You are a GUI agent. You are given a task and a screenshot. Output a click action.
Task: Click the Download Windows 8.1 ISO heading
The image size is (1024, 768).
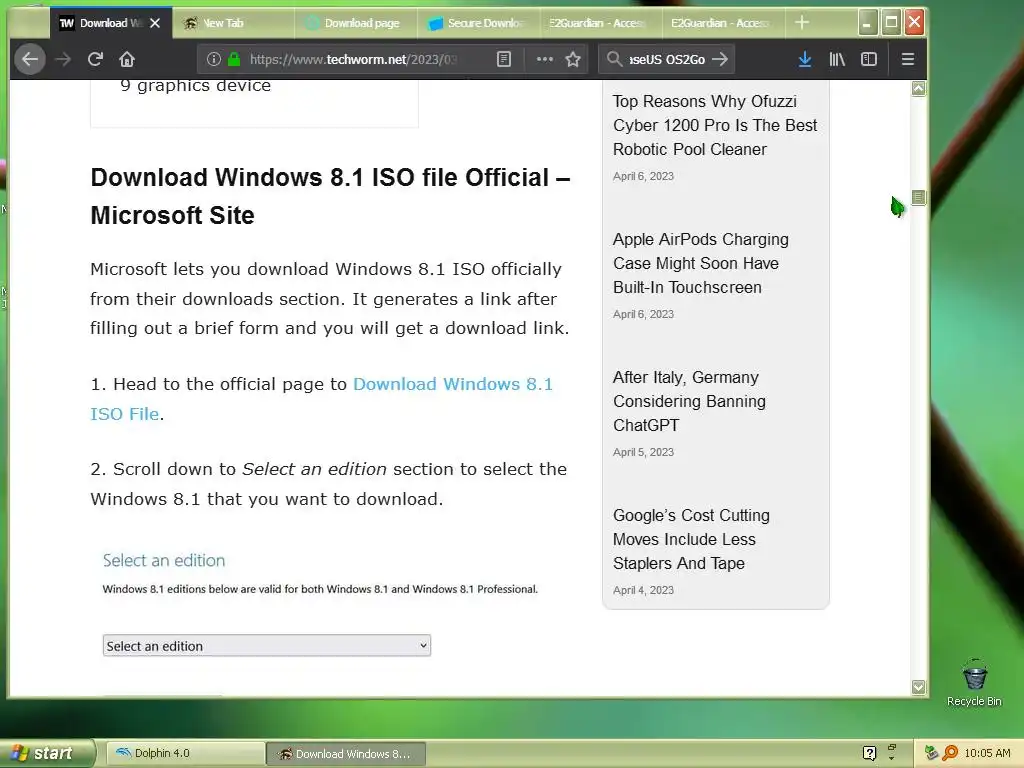[x=330, y=196]
